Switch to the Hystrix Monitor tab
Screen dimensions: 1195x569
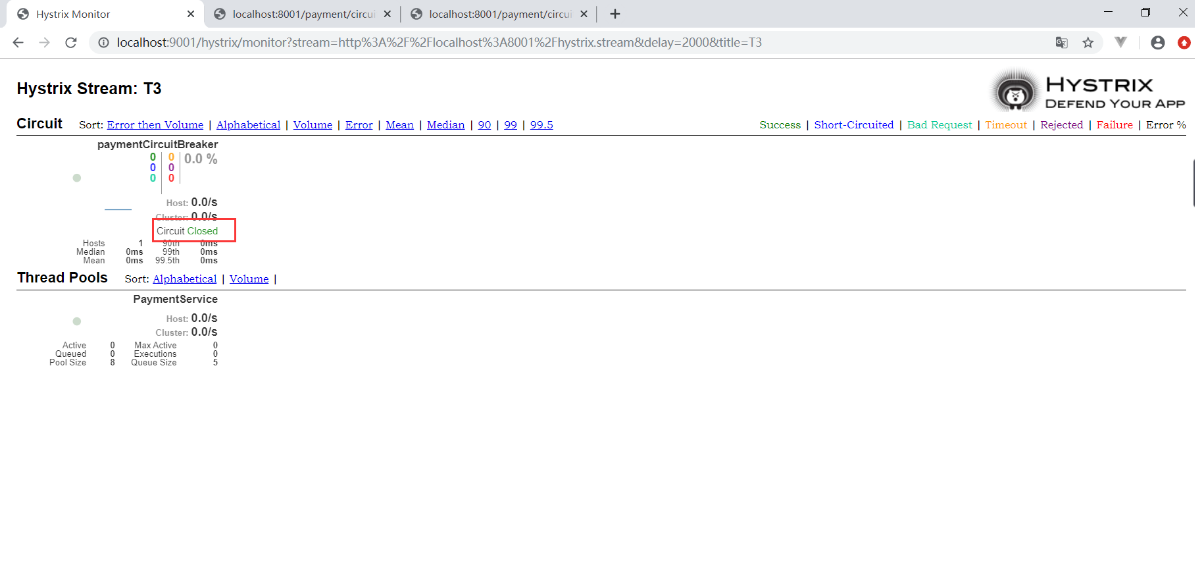(100, 14)
